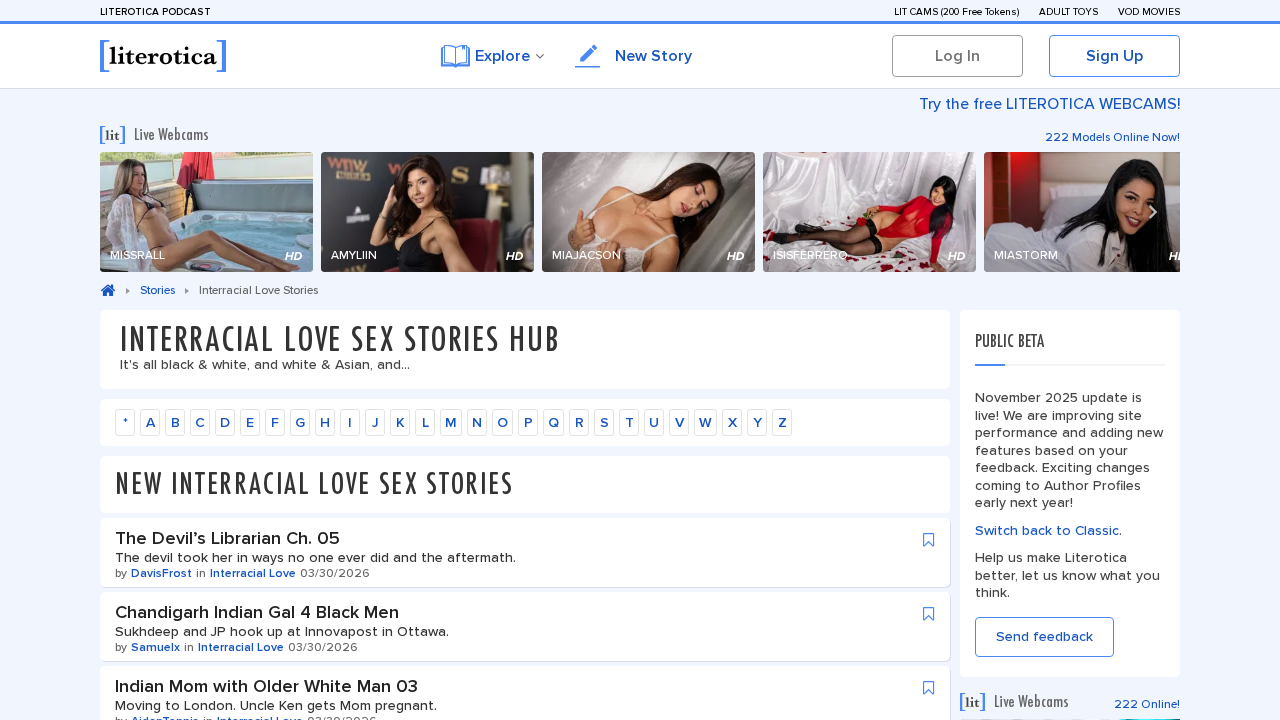The image size is (1280, 720).
Task: Filter stories by letter J
Action: [x=375, y=422]
